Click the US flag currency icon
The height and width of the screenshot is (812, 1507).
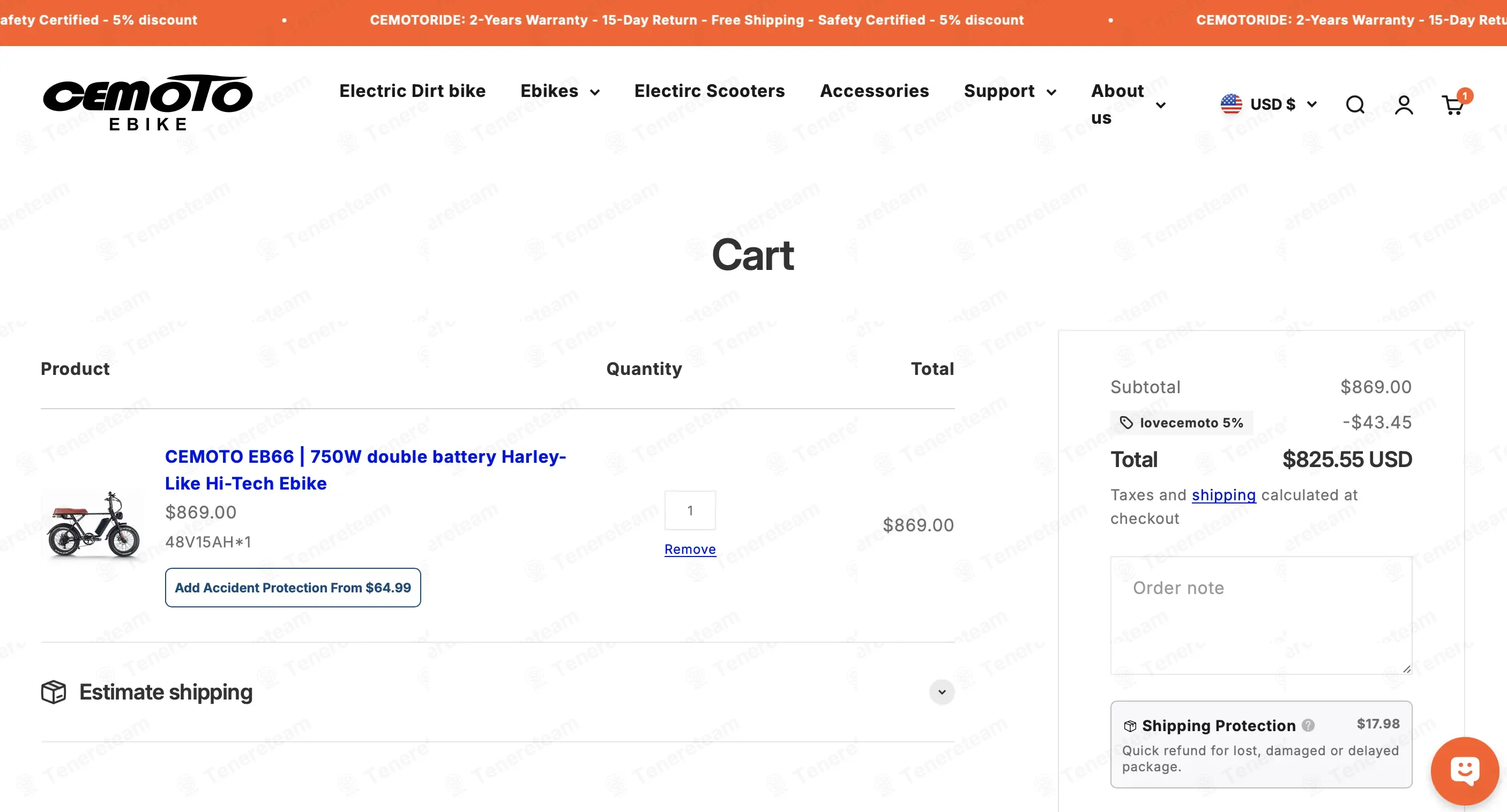pos(1231,104)
